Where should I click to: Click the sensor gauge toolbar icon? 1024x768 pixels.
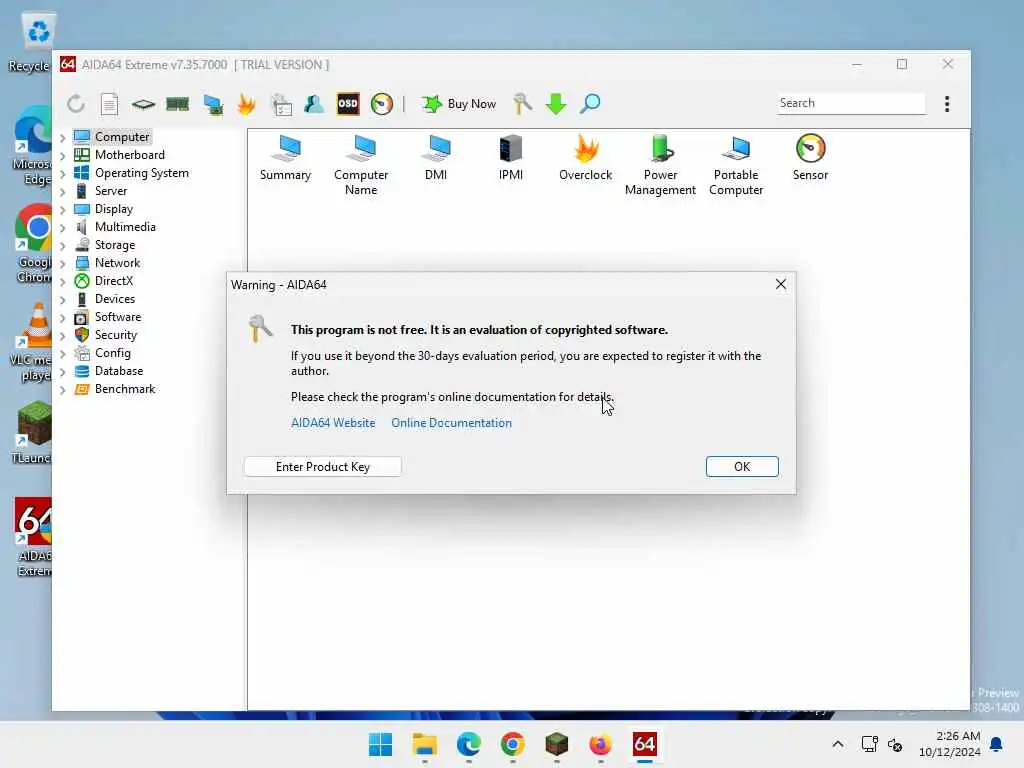pos(381,104)
